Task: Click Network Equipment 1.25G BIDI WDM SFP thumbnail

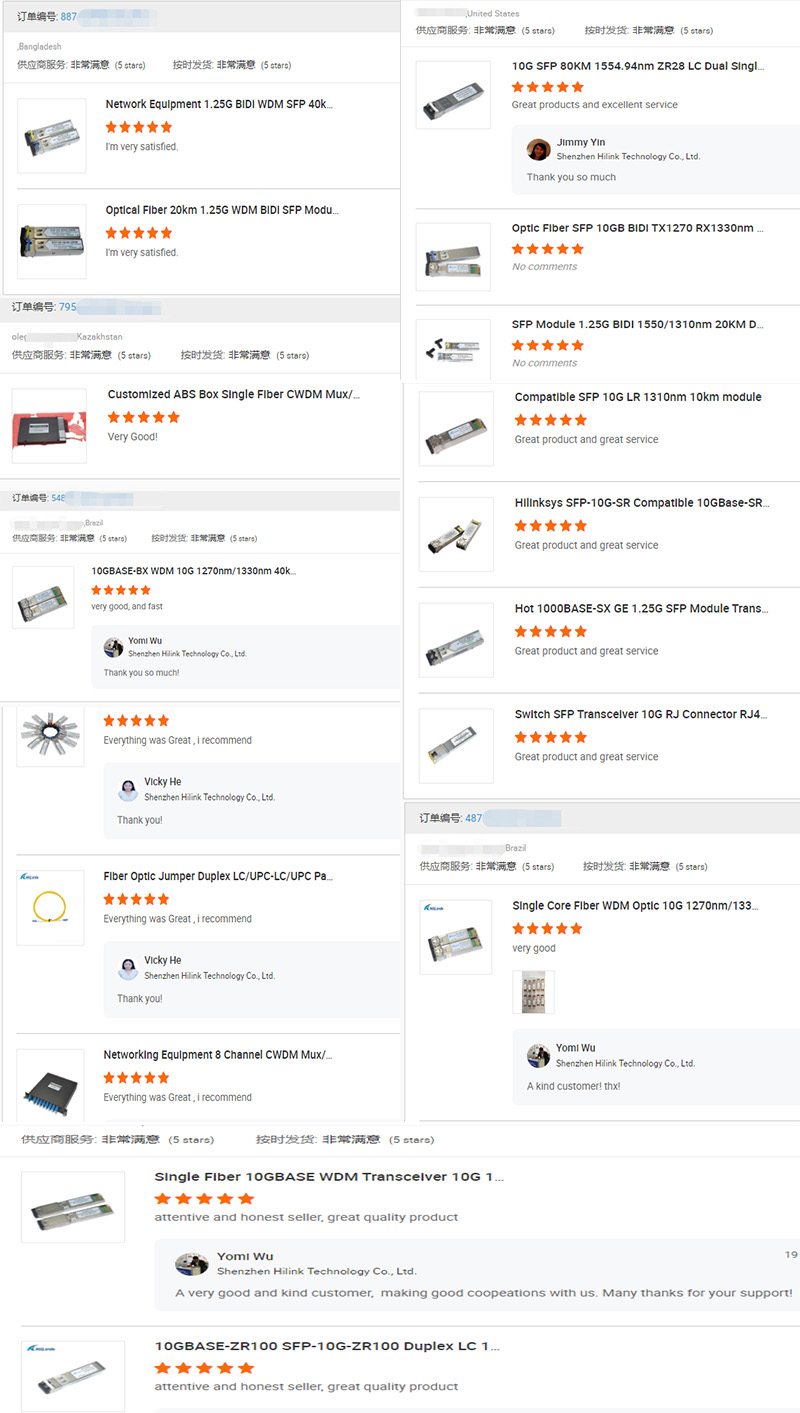Action: pyautogui.click(x=53, y=135)
